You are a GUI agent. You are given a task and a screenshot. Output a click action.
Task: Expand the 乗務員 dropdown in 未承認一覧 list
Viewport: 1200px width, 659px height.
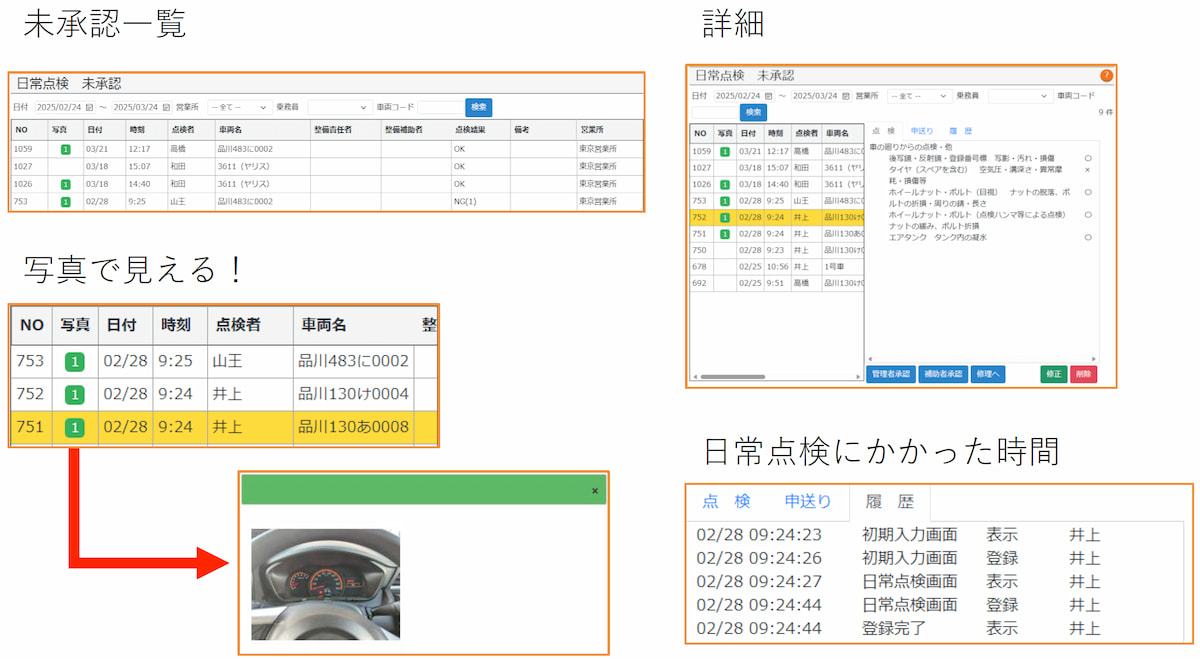coord(339,107)
